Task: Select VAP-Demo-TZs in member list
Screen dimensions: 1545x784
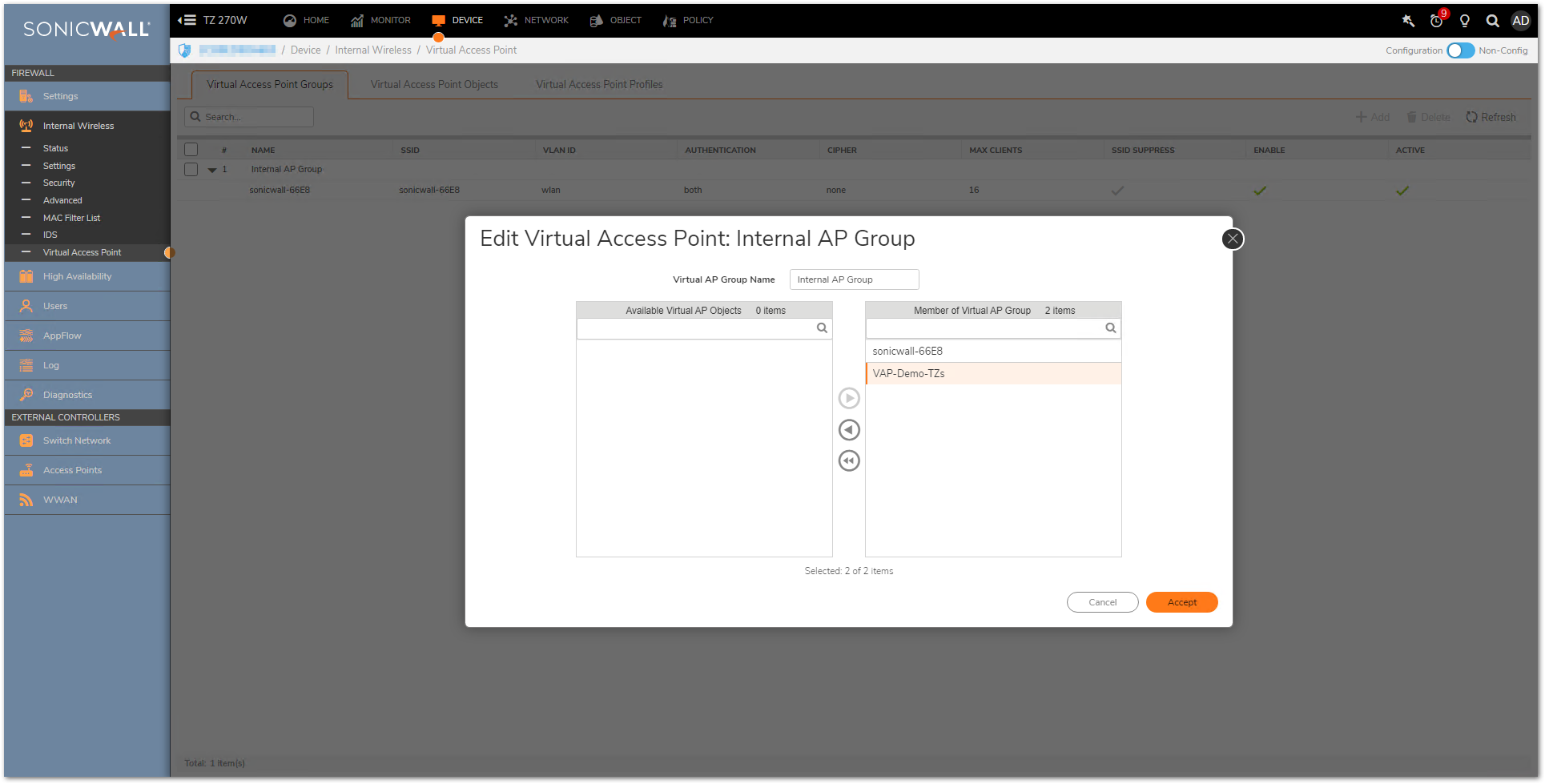Action: click(x=993, y=374)
